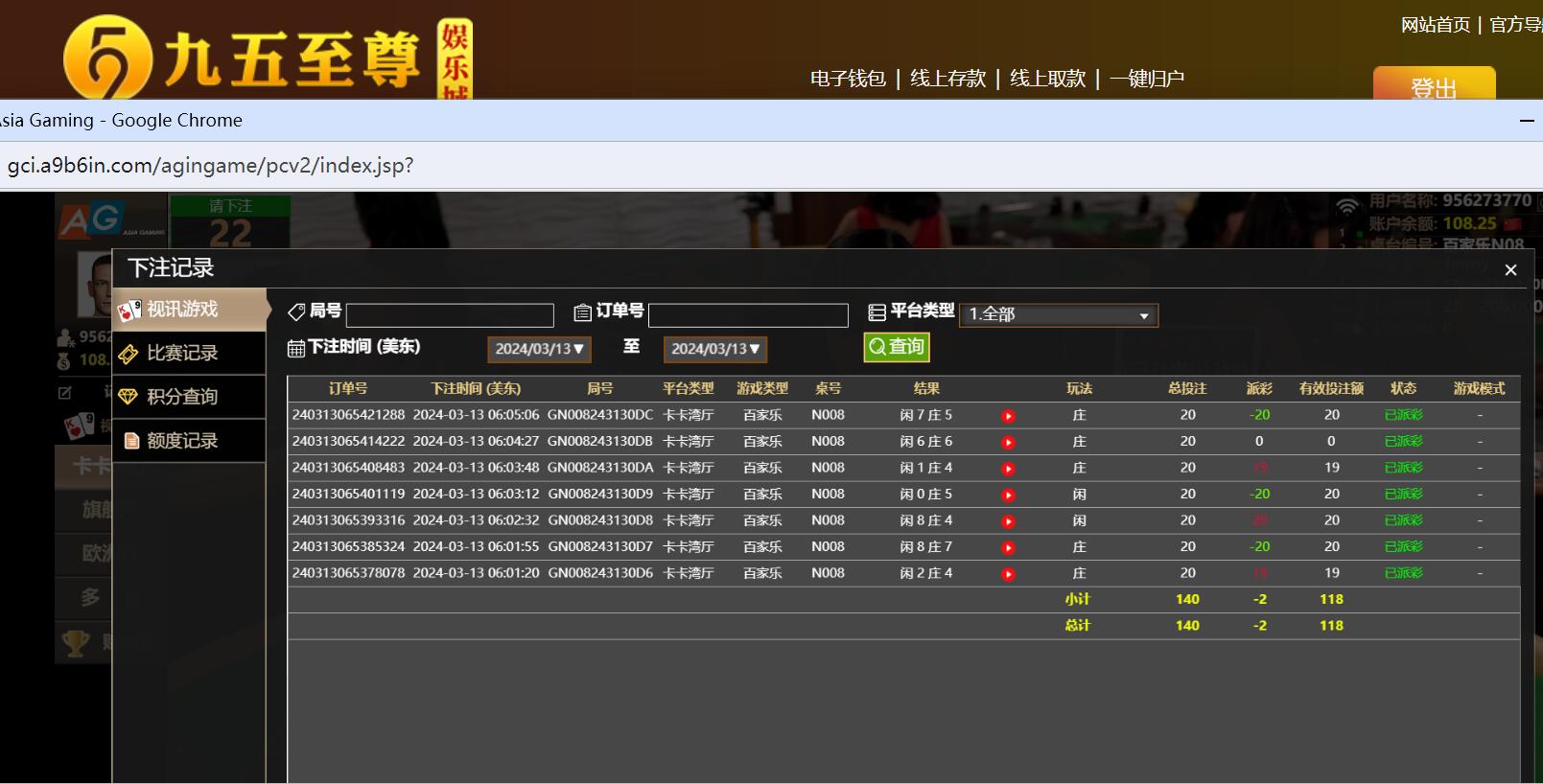The width and height of the screenshot is (1543, 784).
Task: Click the 平台类型 column header
Action: tap(689, 389)
